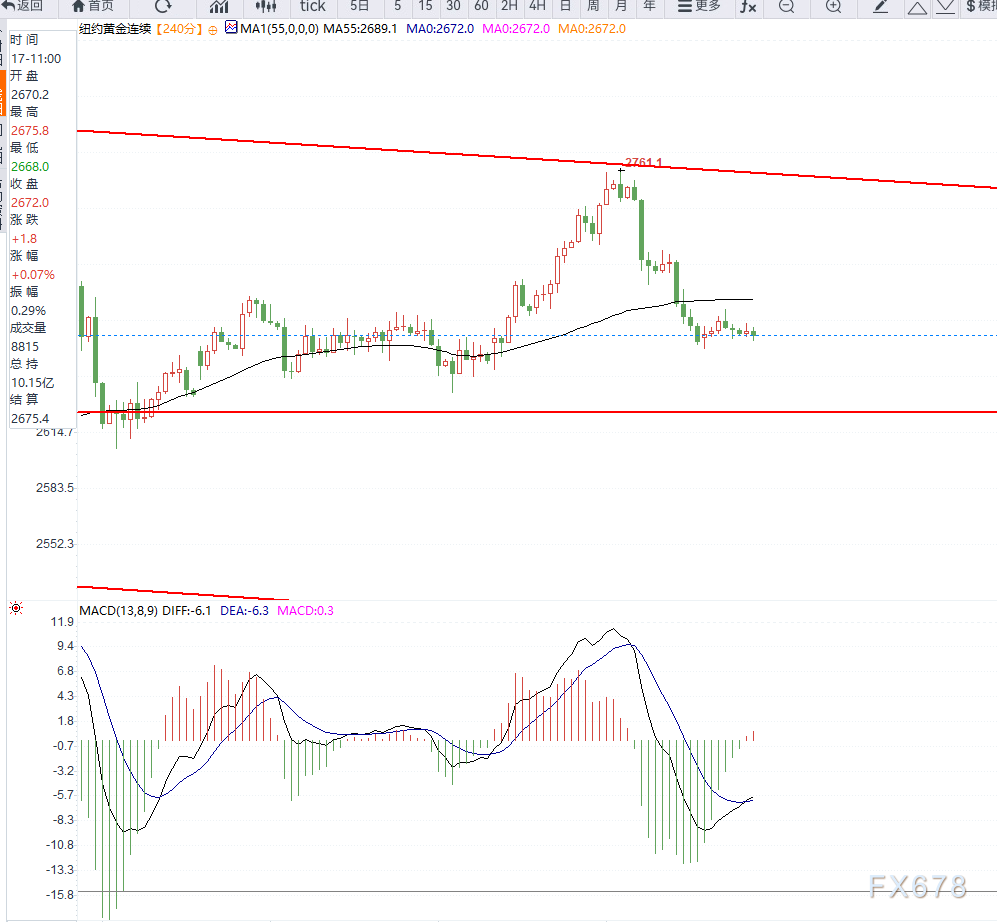Switch to line chart icon
The width and height of the screenshot is (997, 922).
point(219,6)
